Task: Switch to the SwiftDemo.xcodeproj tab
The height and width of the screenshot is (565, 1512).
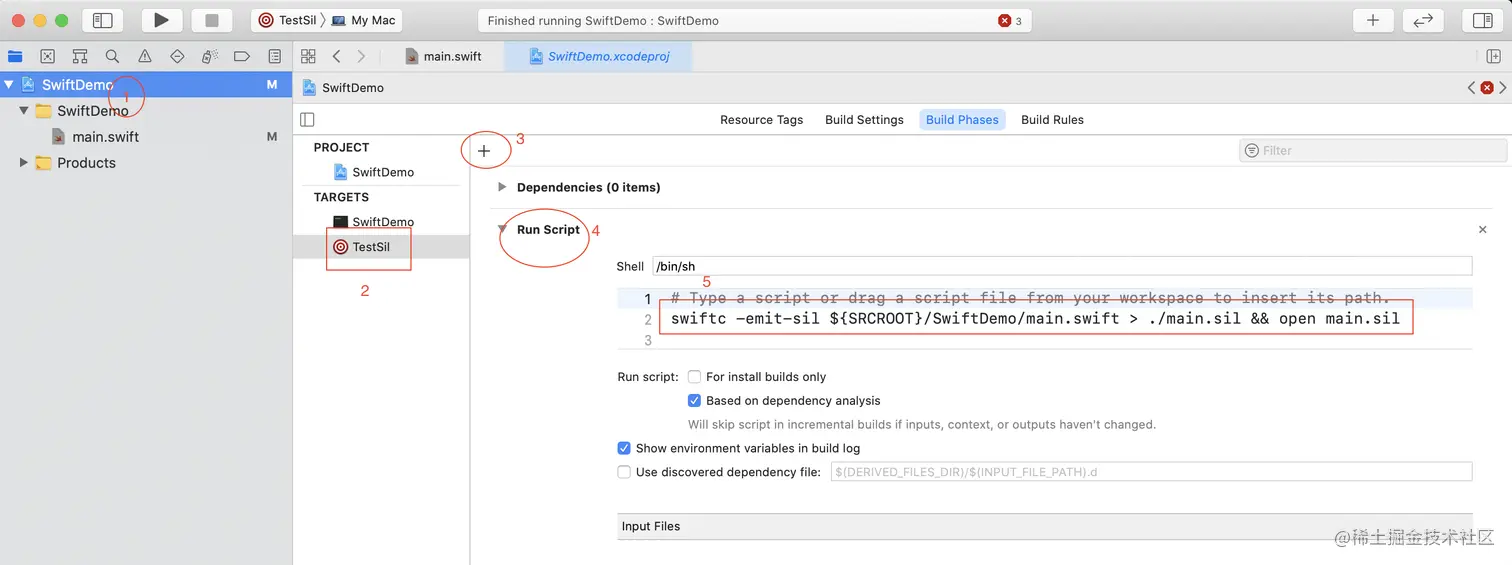Action: (599, 56)
